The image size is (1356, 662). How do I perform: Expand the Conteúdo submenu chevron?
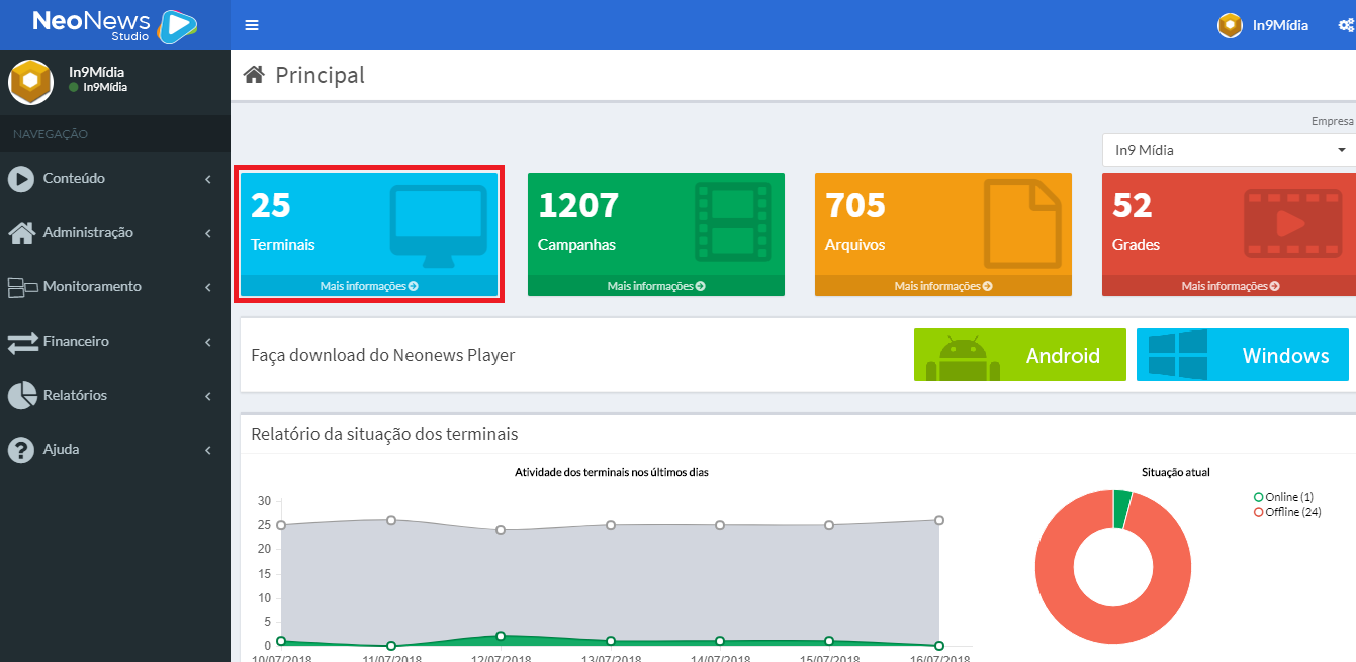point(208,179)
